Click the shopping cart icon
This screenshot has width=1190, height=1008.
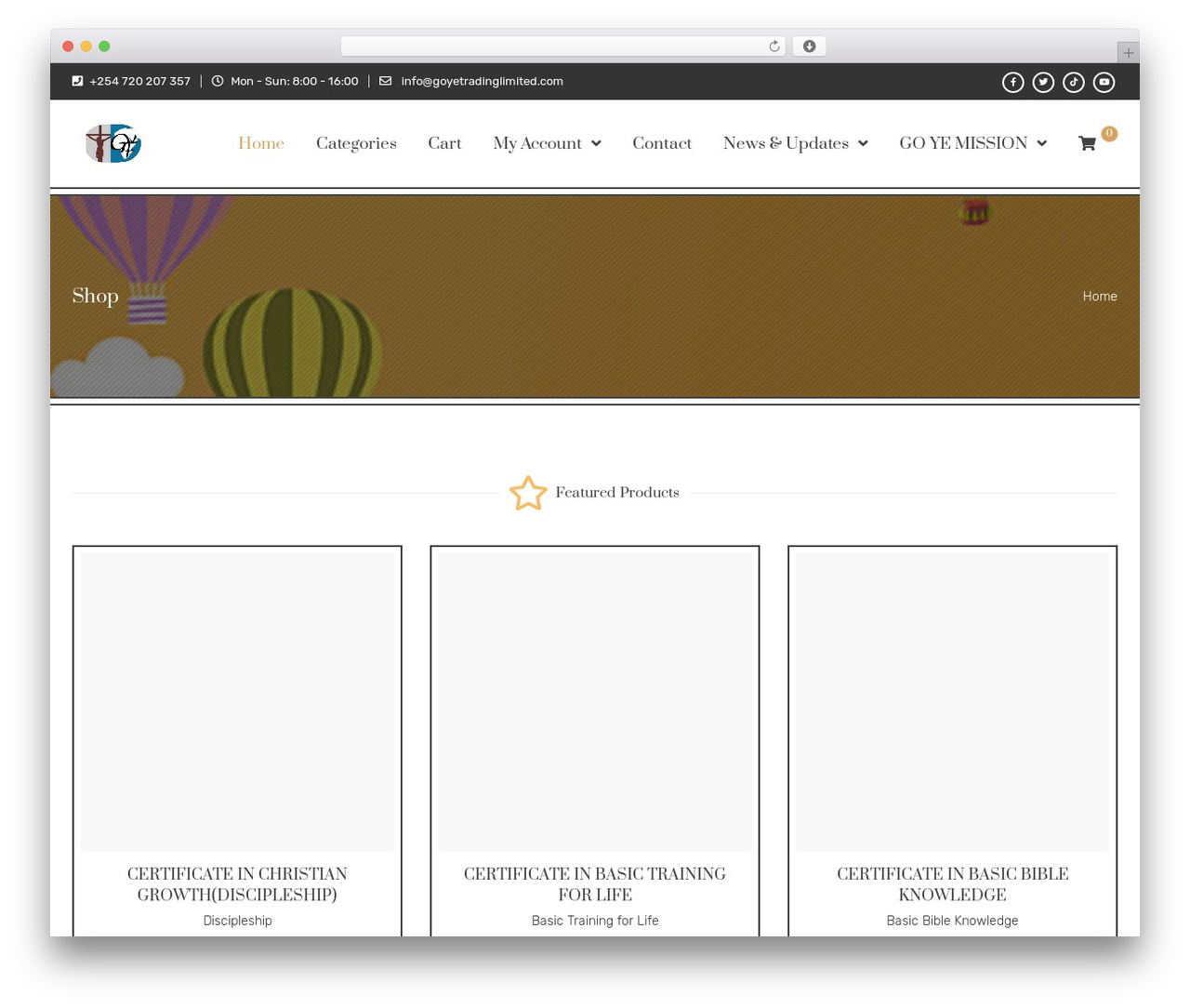tap(1087, 143)
